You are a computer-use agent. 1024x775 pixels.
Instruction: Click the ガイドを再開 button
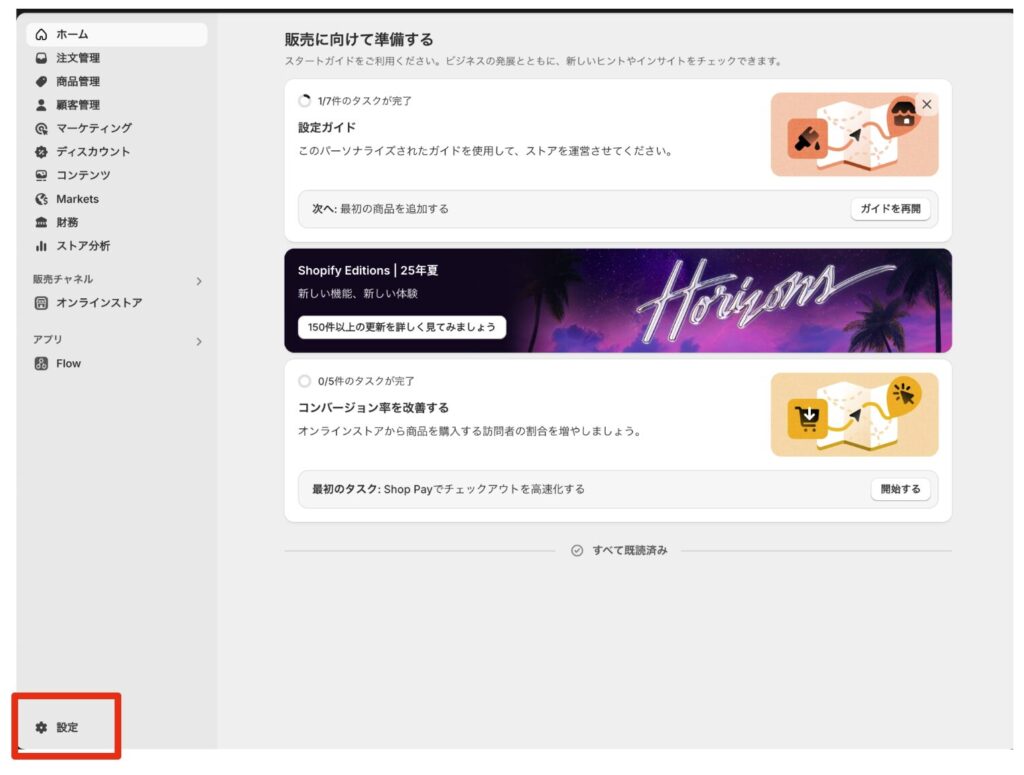890,209
